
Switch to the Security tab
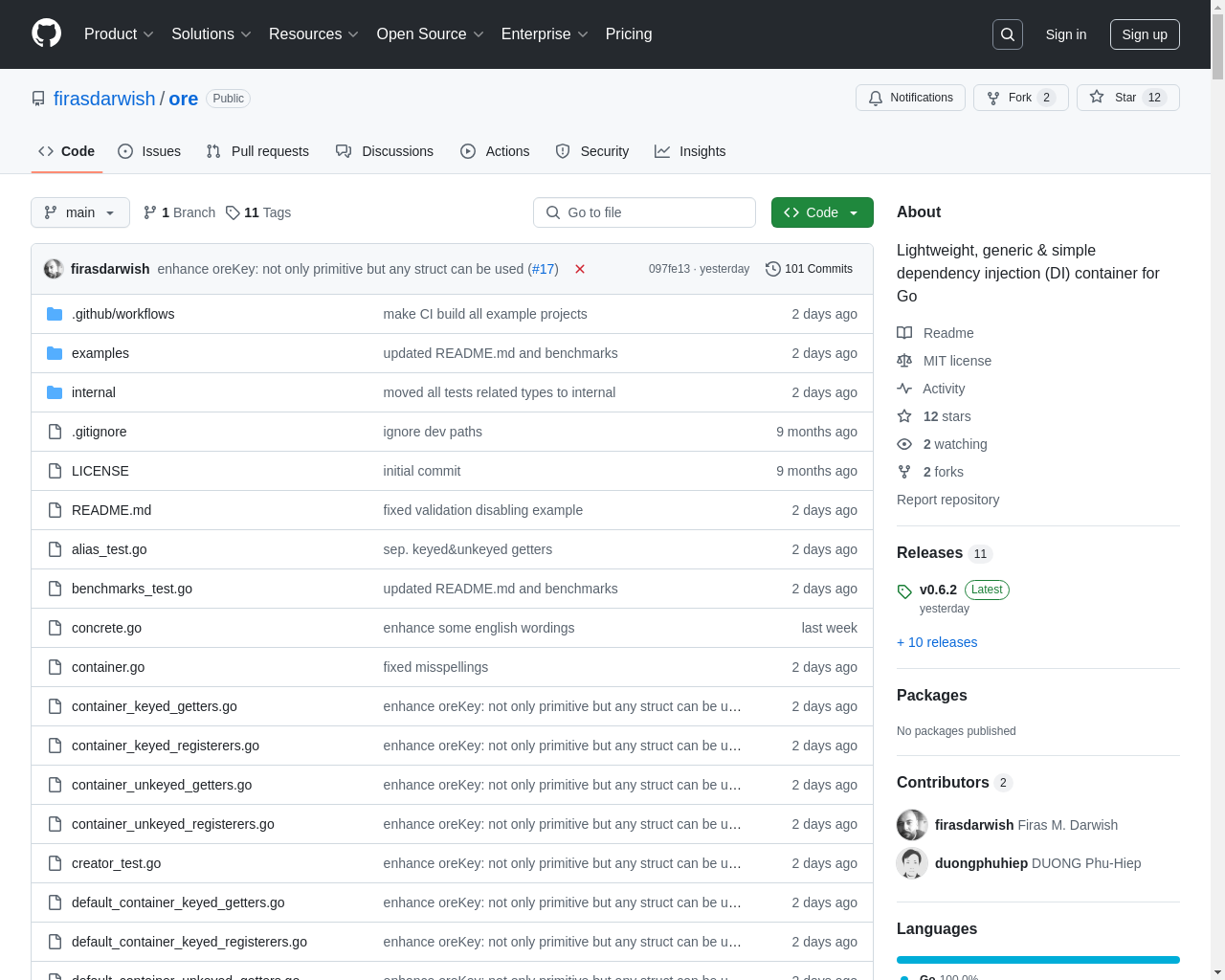592,151
